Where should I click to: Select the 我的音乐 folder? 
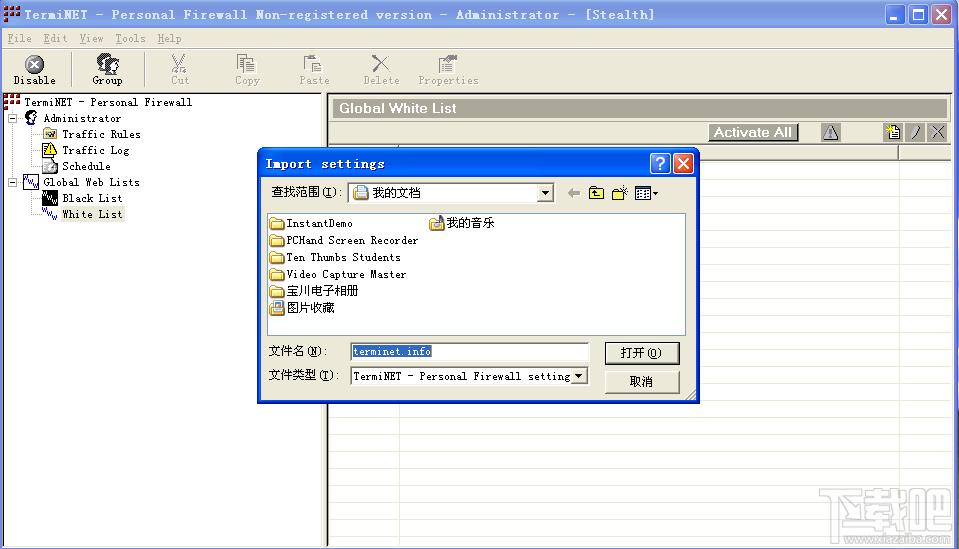point(462,223)
